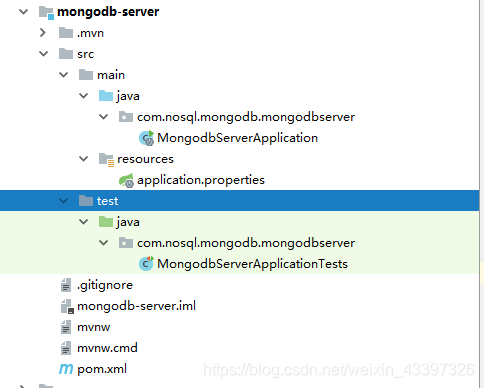Select the main folder name
484x388 pixels.
tap(111, 75)
